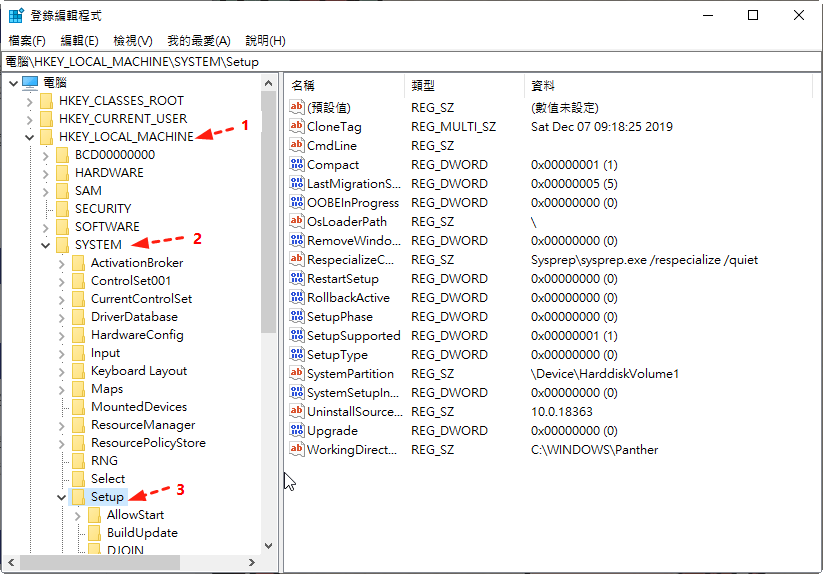Collapse the Setup key node
The image size is (823, 574).
point(61,497)
